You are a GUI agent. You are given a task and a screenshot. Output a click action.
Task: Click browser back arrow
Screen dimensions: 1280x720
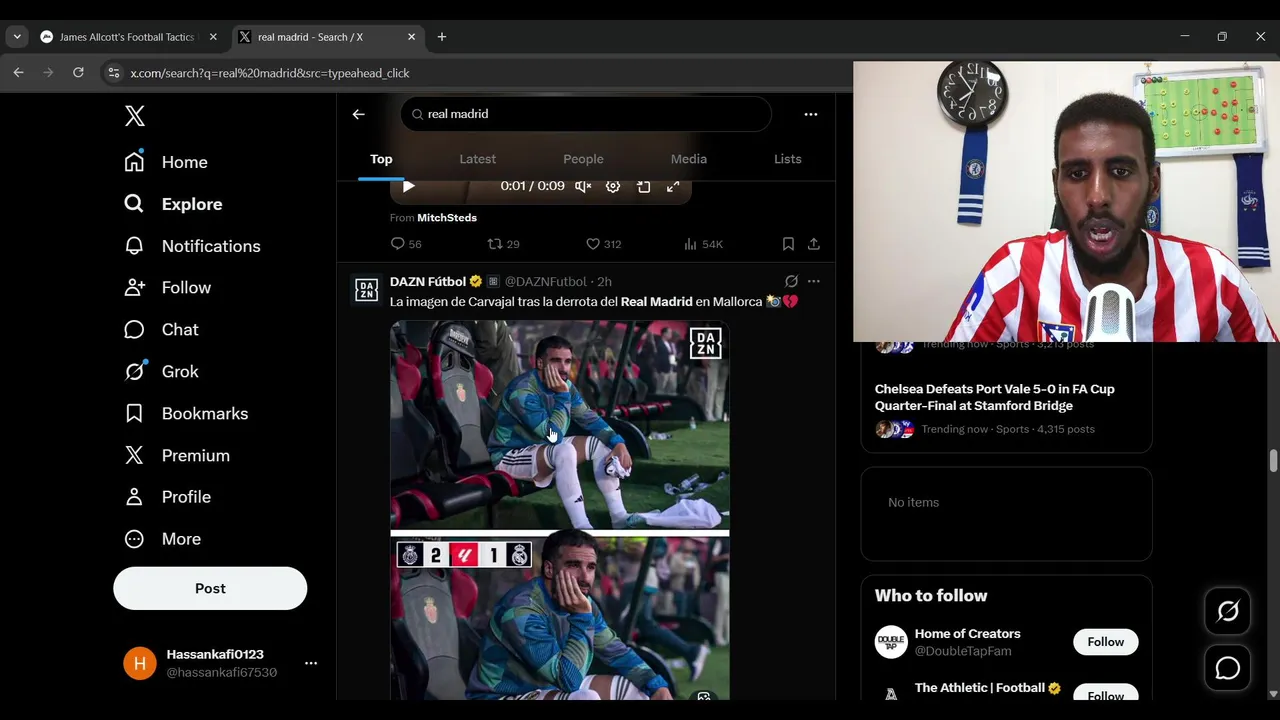18,73
